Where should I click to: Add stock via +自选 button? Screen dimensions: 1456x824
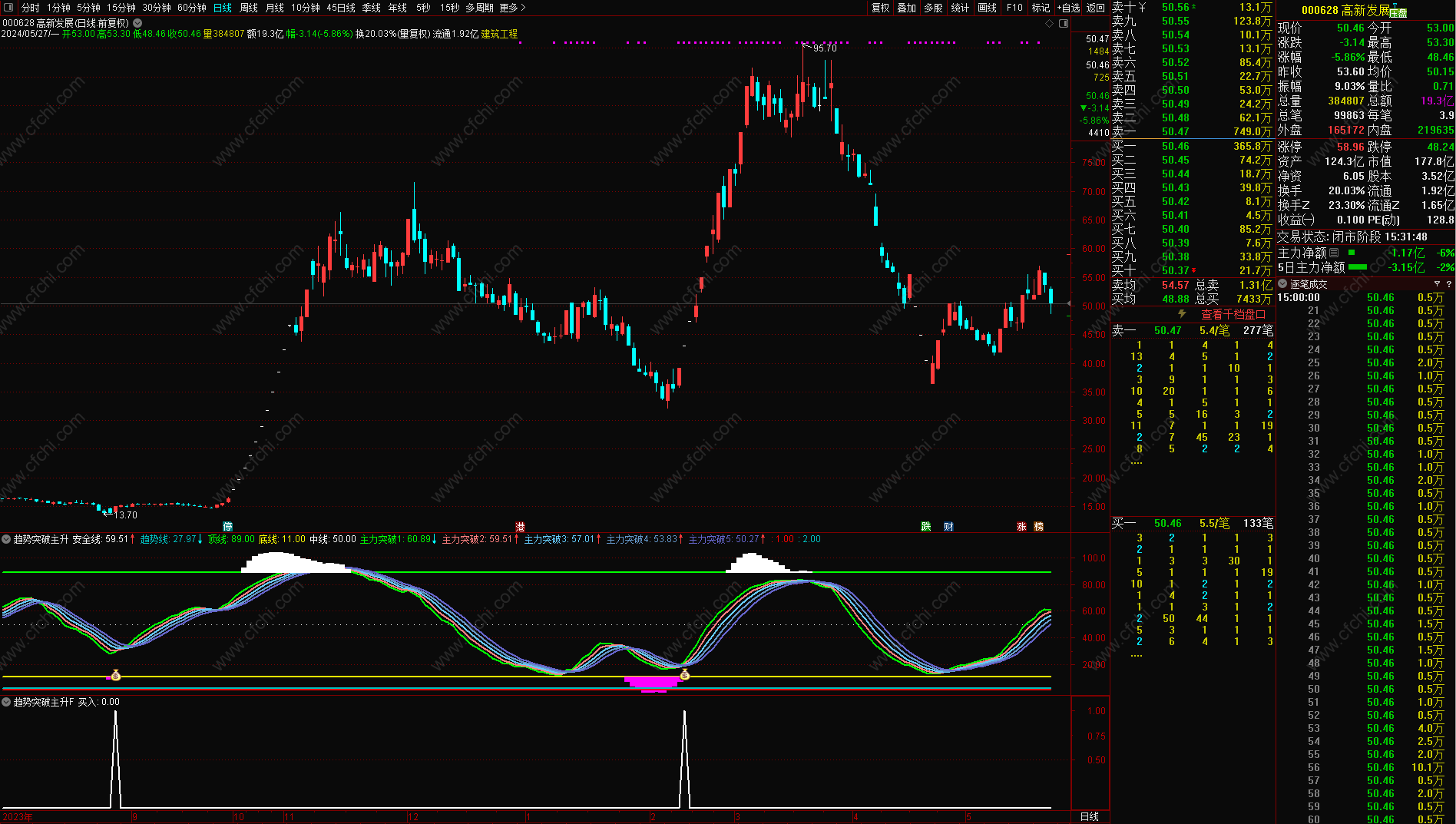[1068, 8]
